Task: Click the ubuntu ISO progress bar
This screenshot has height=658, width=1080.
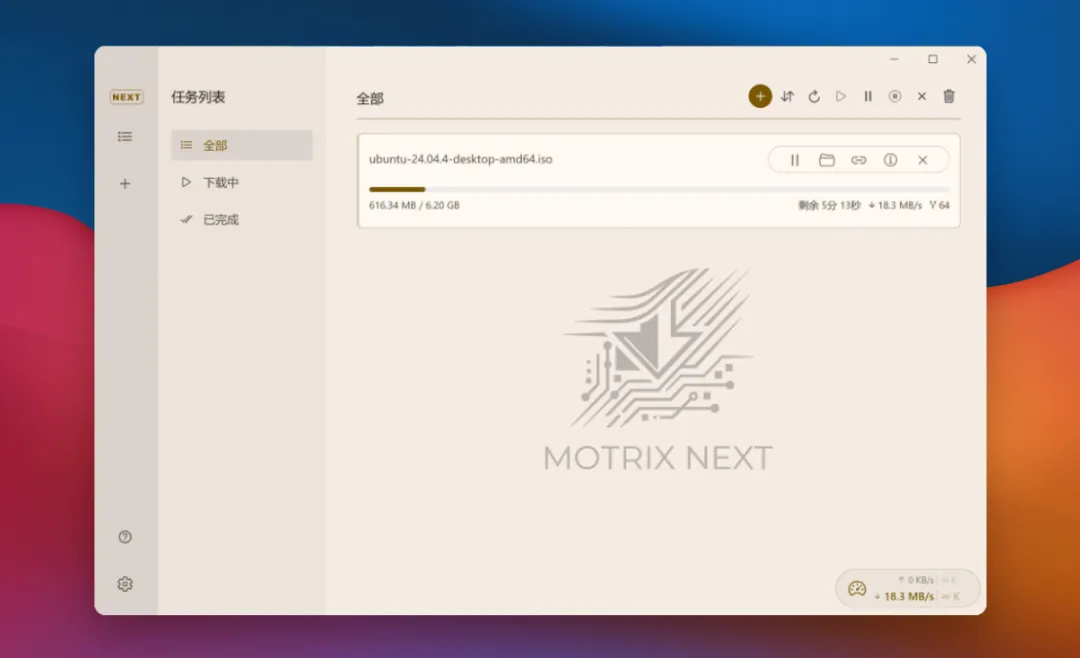Action: (659, 189)
